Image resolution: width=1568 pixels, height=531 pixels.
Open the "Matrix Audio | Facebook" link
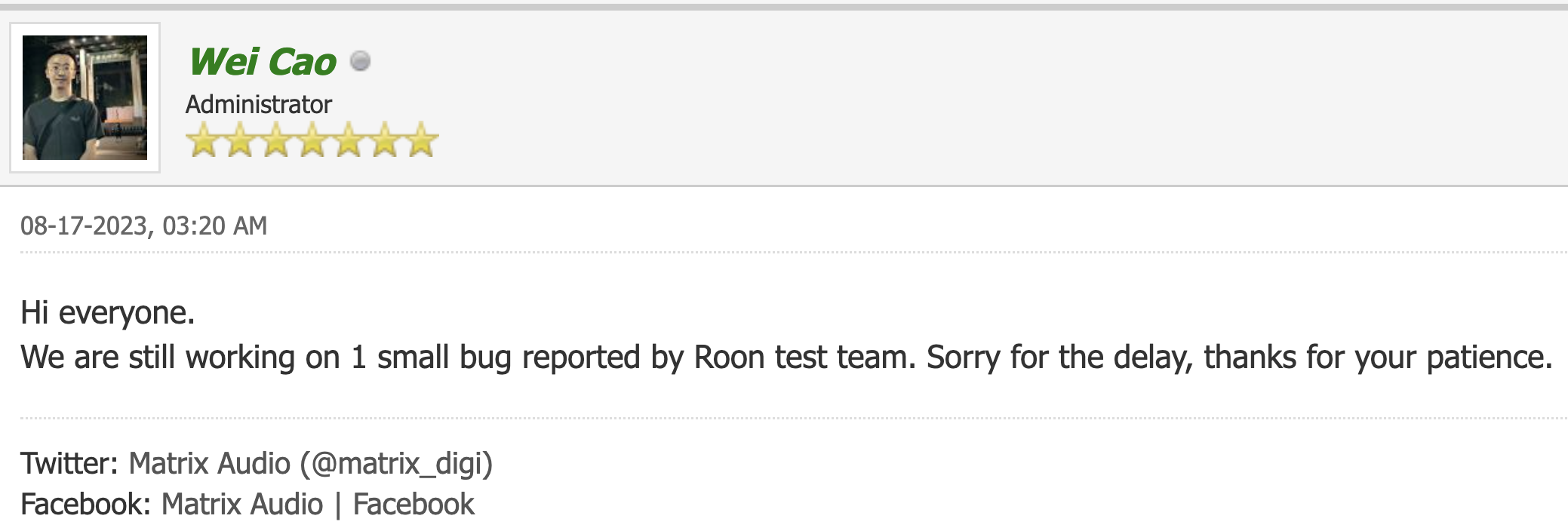coord(318,504)
